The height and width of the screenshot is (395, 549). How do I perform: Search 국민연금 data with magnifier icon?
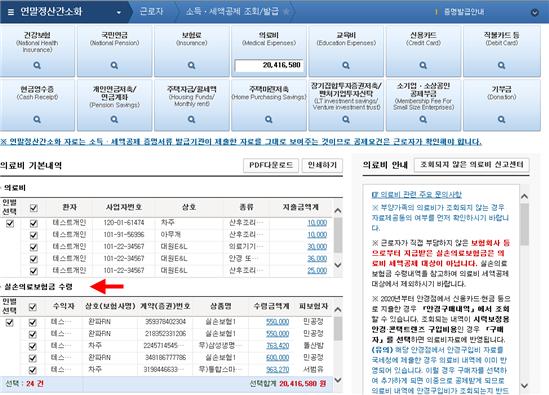114,65
